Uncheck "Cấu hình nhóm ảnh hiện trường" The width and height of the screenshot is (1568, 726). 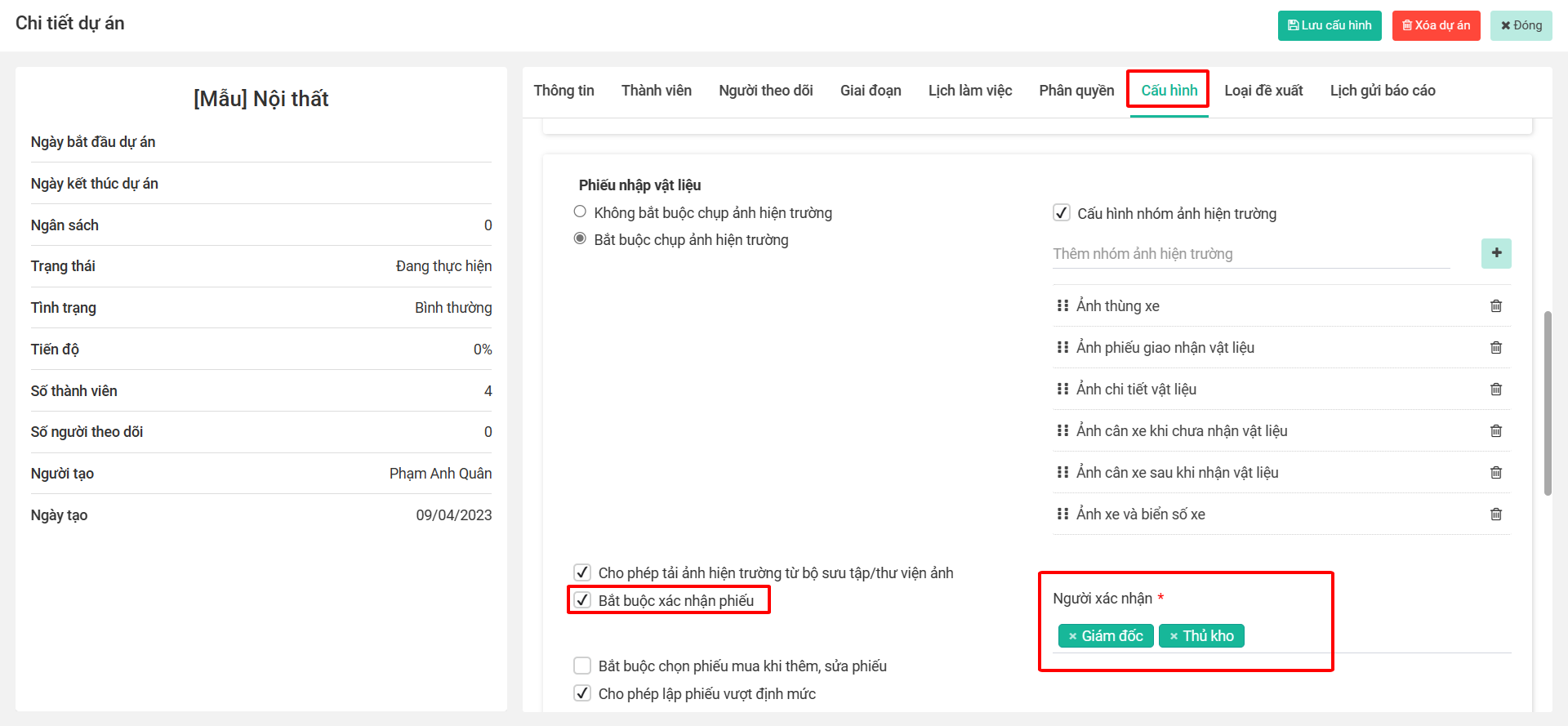[1062, 213]
